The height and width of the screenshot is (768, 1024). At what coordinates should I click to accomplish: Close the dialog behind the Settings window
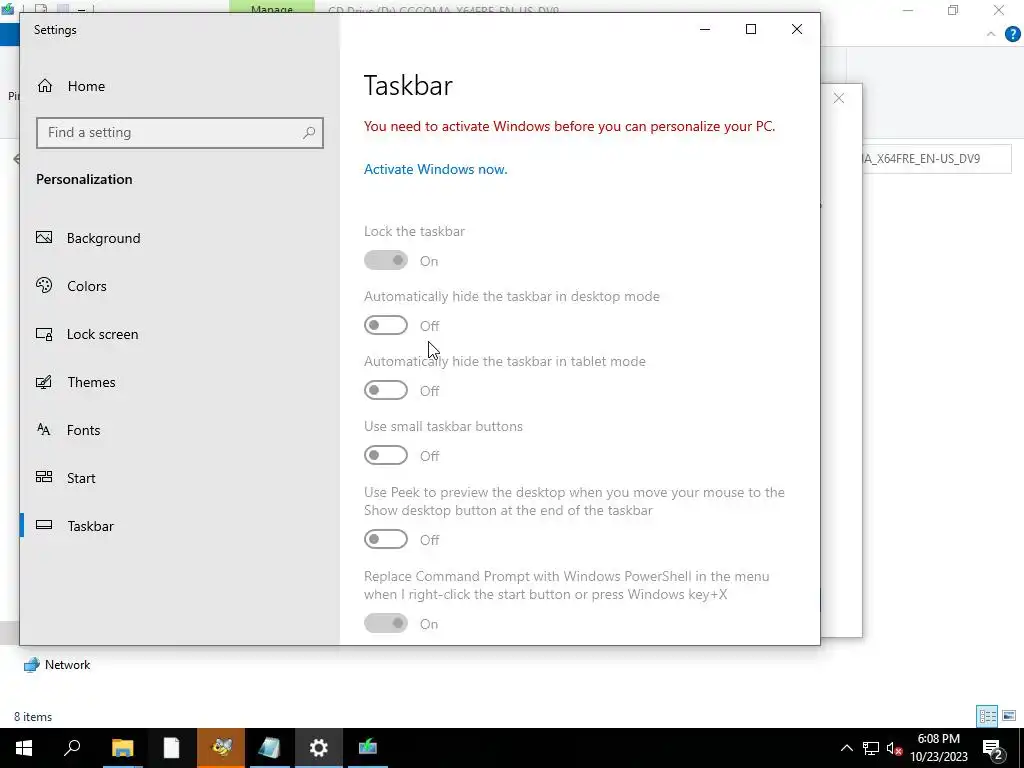[x=839, y=99]
